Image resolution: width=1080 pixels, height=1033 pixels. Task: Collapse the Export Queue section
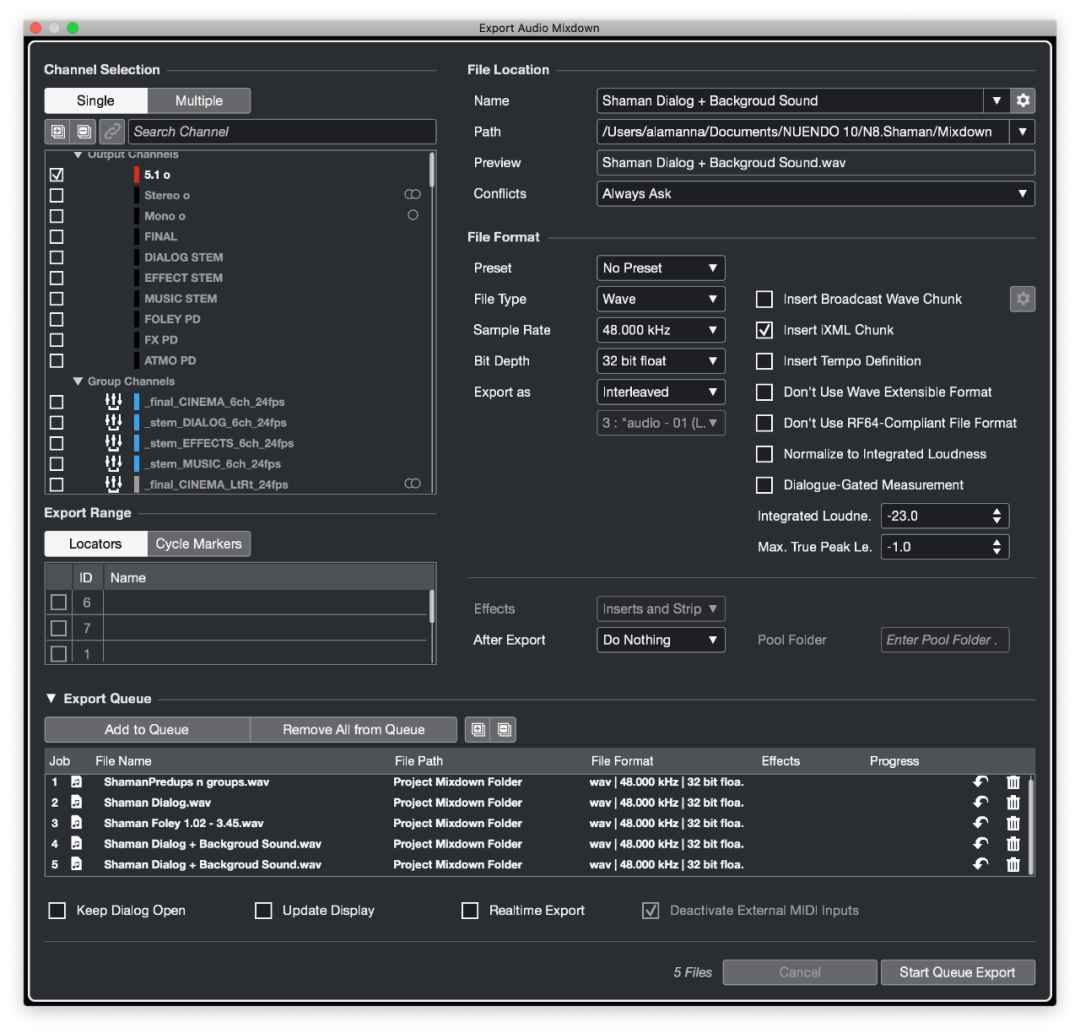click(x=51, y=699)
